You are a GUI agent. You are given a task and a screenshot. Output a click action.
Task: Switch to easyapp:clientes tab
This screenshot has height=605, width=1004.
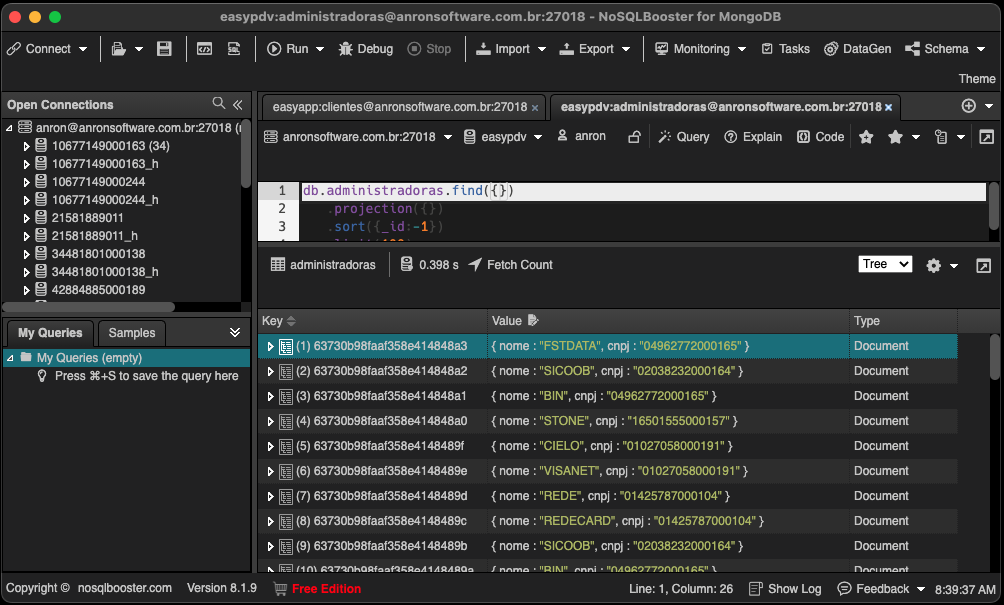(x=399, y=107)
